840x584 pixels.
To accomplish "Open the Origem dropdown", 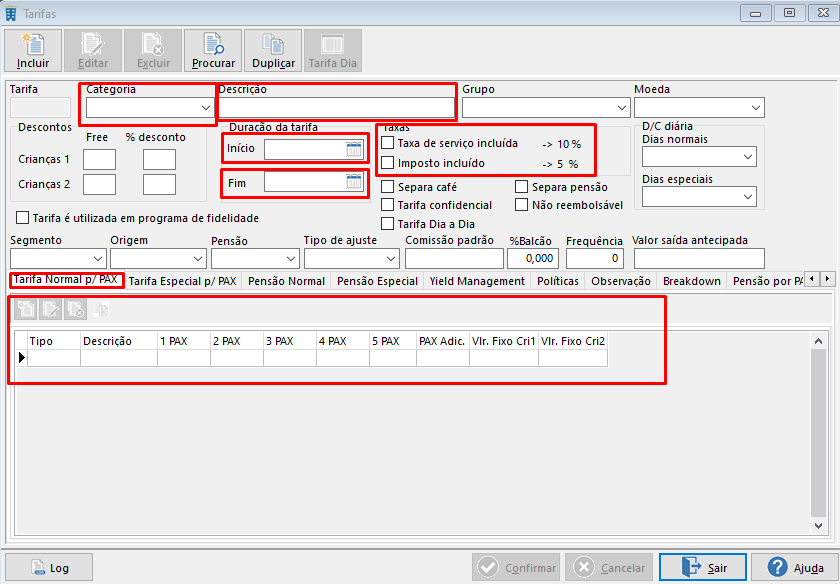I will click(198, 259).
